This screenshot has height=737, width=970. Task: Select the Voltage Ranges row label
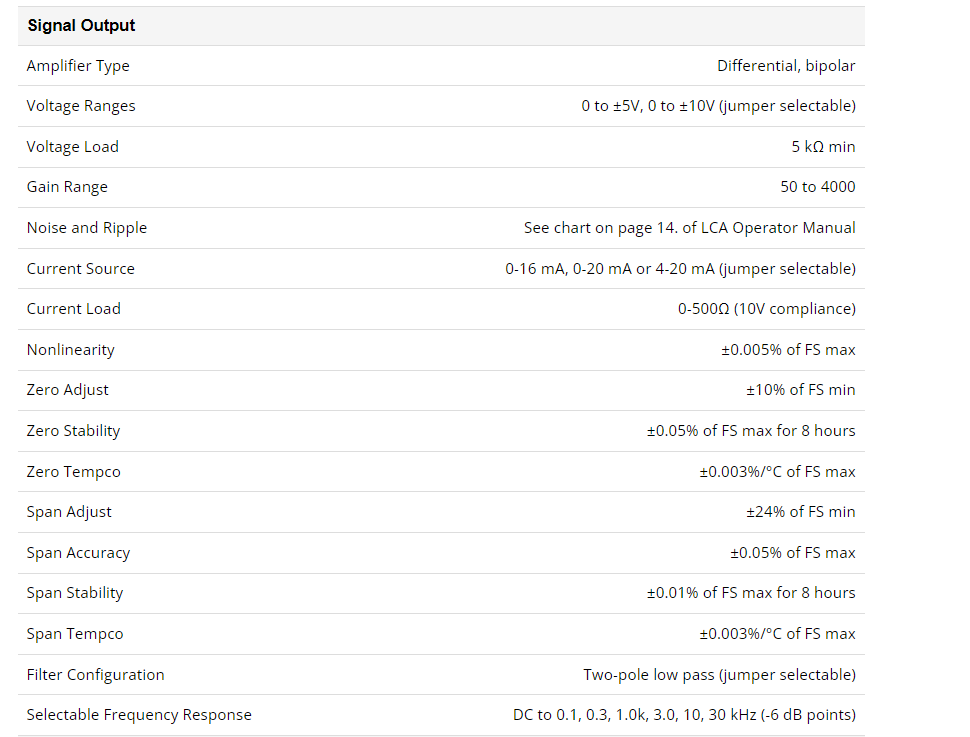pos(80,106)
